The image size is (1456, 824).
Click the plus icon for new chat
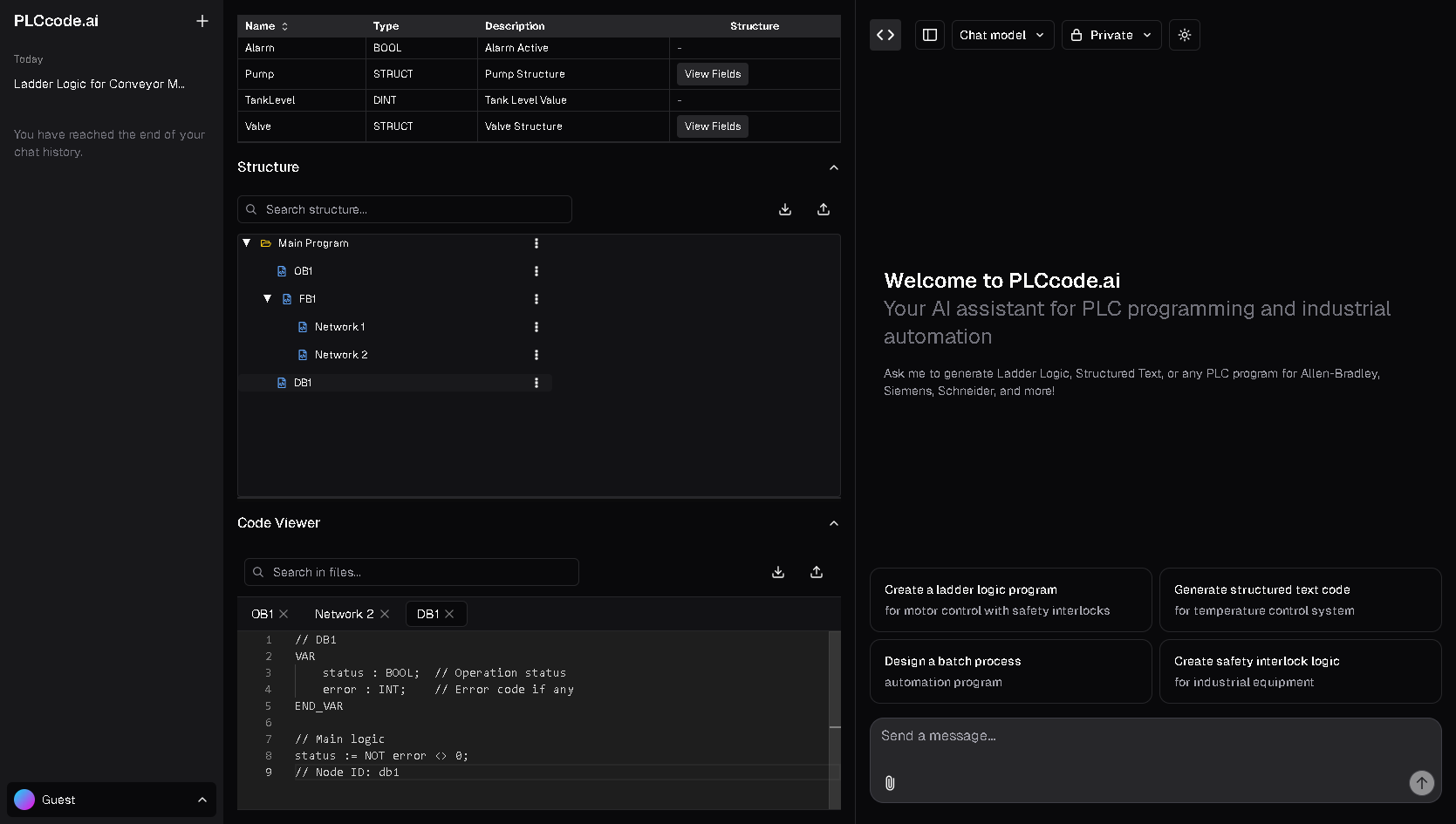202,21
